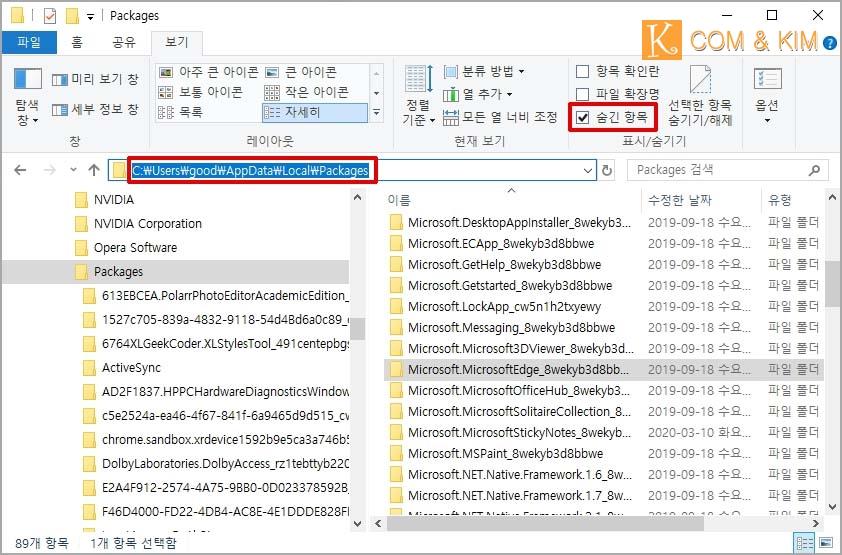
Task: Refresh the Packages folder view
Action: point(607,171)
